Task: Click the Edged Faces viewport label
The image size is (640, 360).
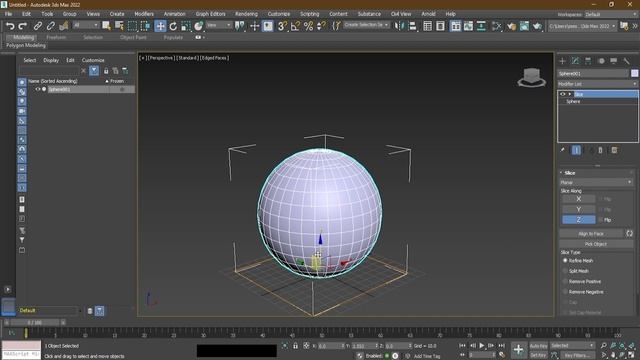Action: pyautogui.click(x=215, y=58)
